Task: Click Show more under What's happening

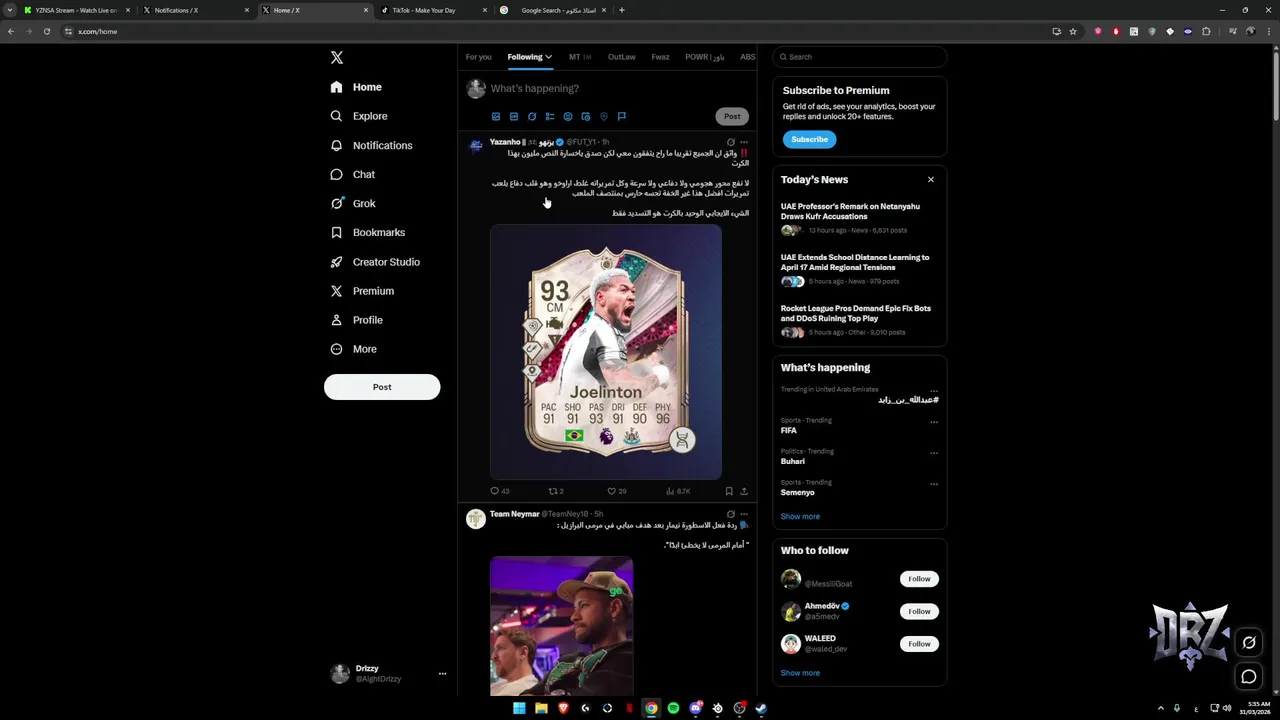Action: [x=800, y=516]
